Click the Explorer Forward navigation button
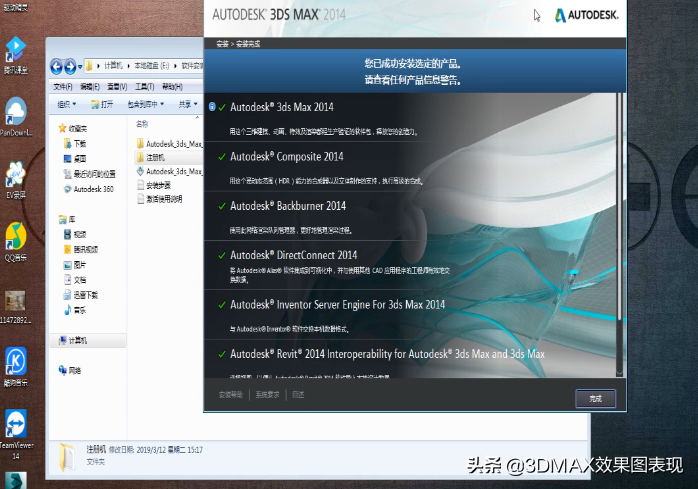This screenshot has height=489, width=698. 70,67
